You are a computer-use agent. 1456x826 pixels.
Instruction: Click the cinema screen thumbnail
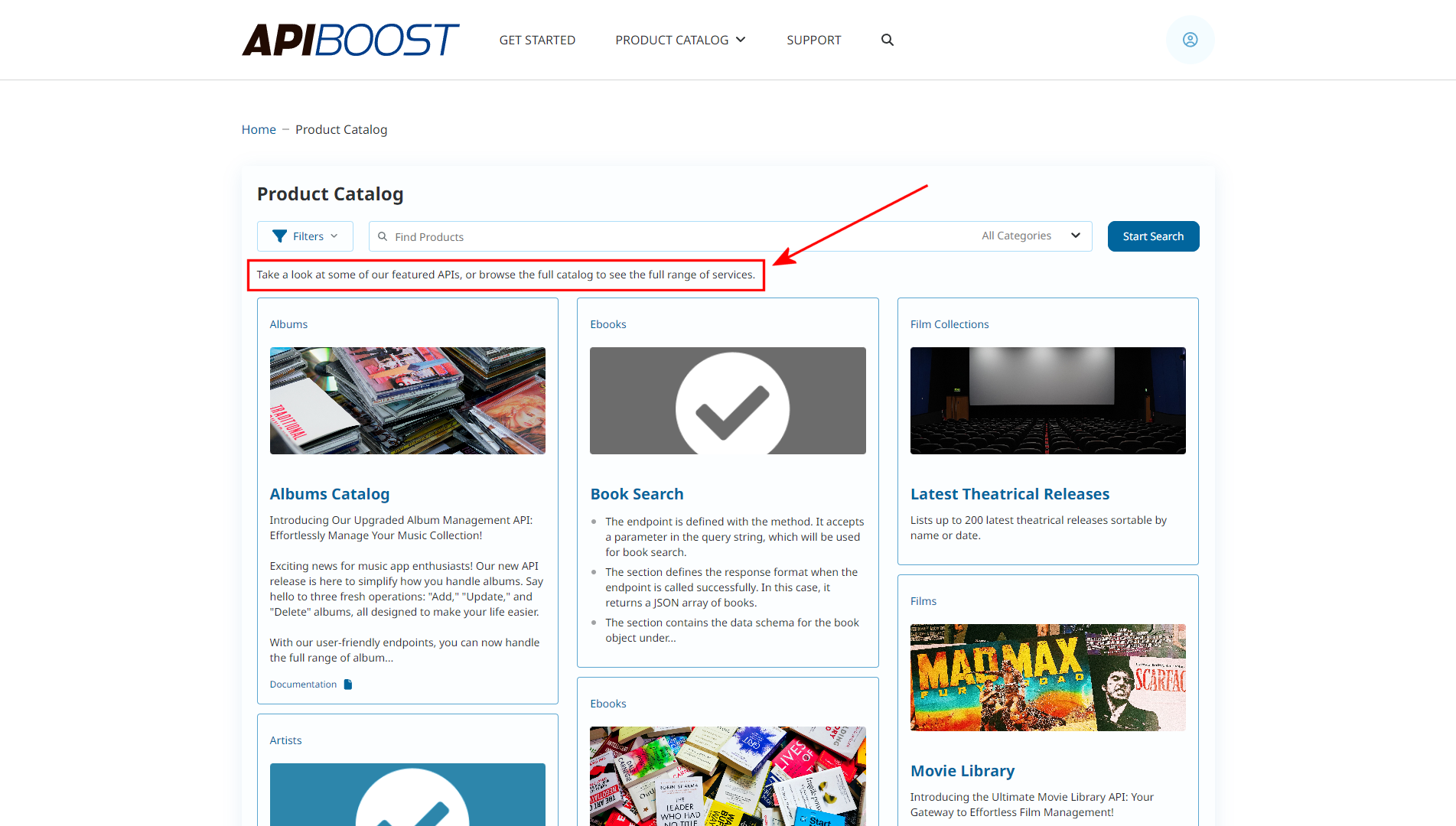tap(1048, 401)
